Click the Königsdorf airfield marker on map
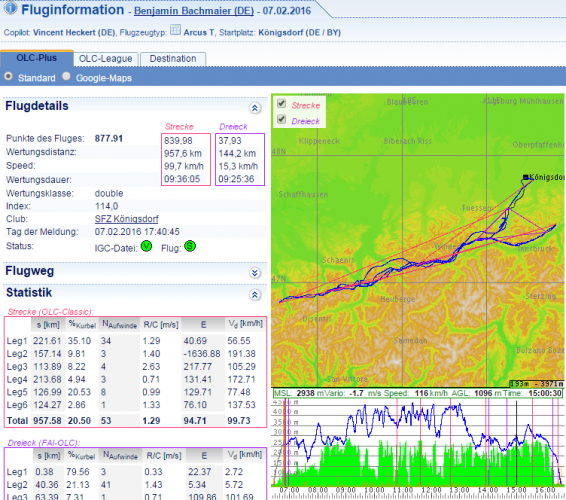Viewport: 566px width, 500px height. point(526,177)
